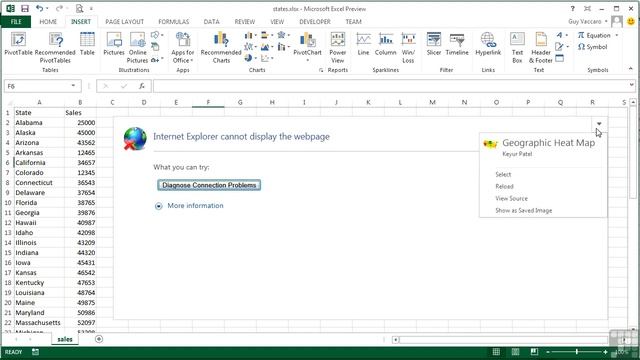This screenshot has height=360, width=640.
Task: Select the cell containing 25000
Action: (x=80, y=122)
